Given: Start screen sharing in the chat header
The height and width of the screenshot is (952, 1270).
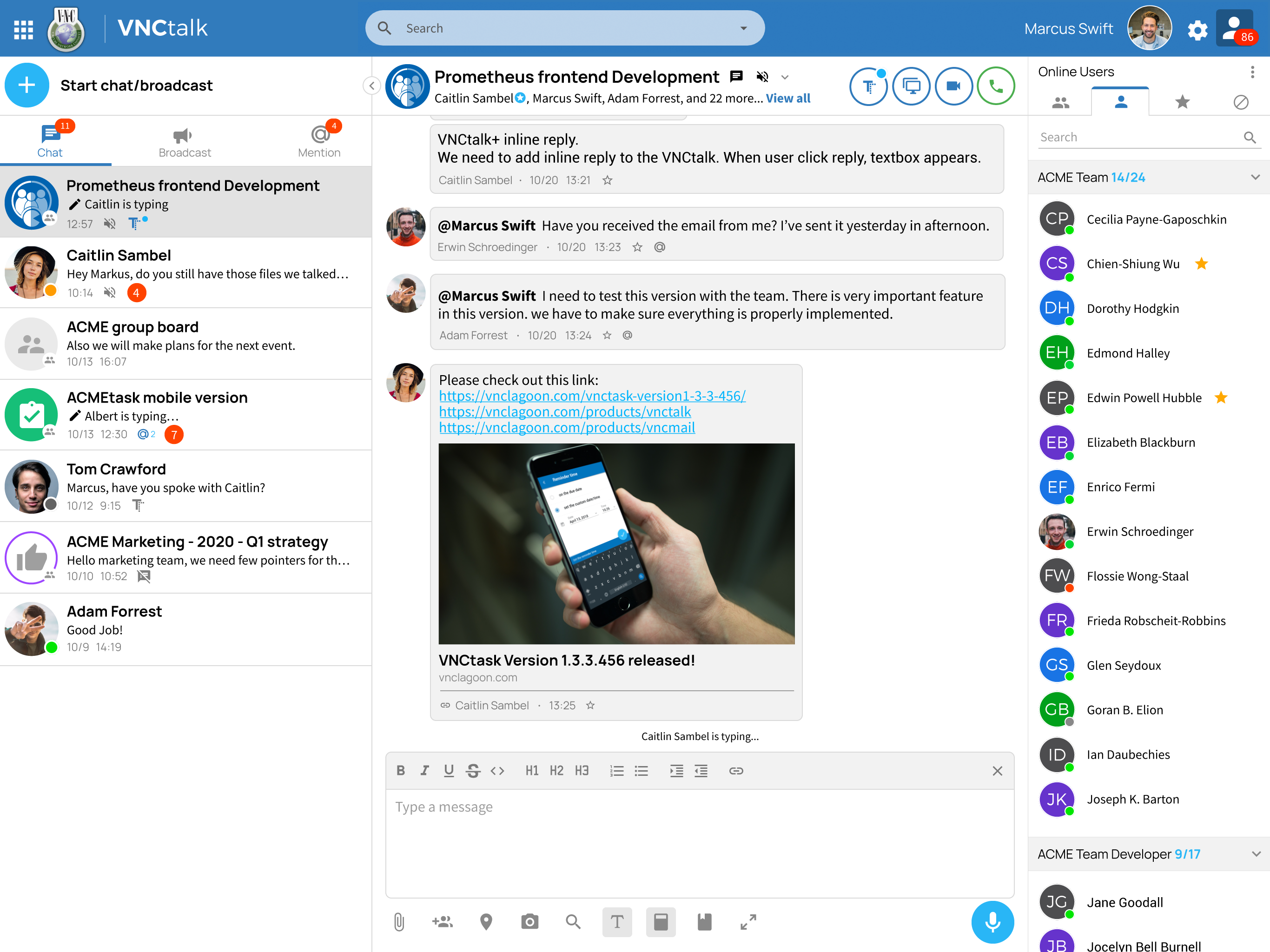Looking at the screenshot, I should [911, 86].
